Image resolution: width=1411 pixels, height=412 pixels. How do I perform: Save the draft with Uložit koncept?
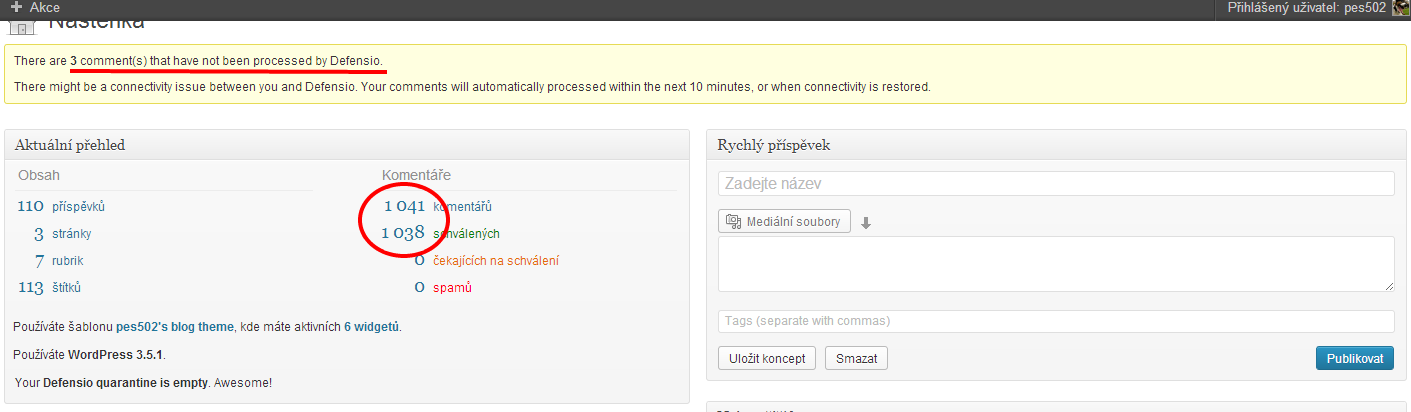767,358
